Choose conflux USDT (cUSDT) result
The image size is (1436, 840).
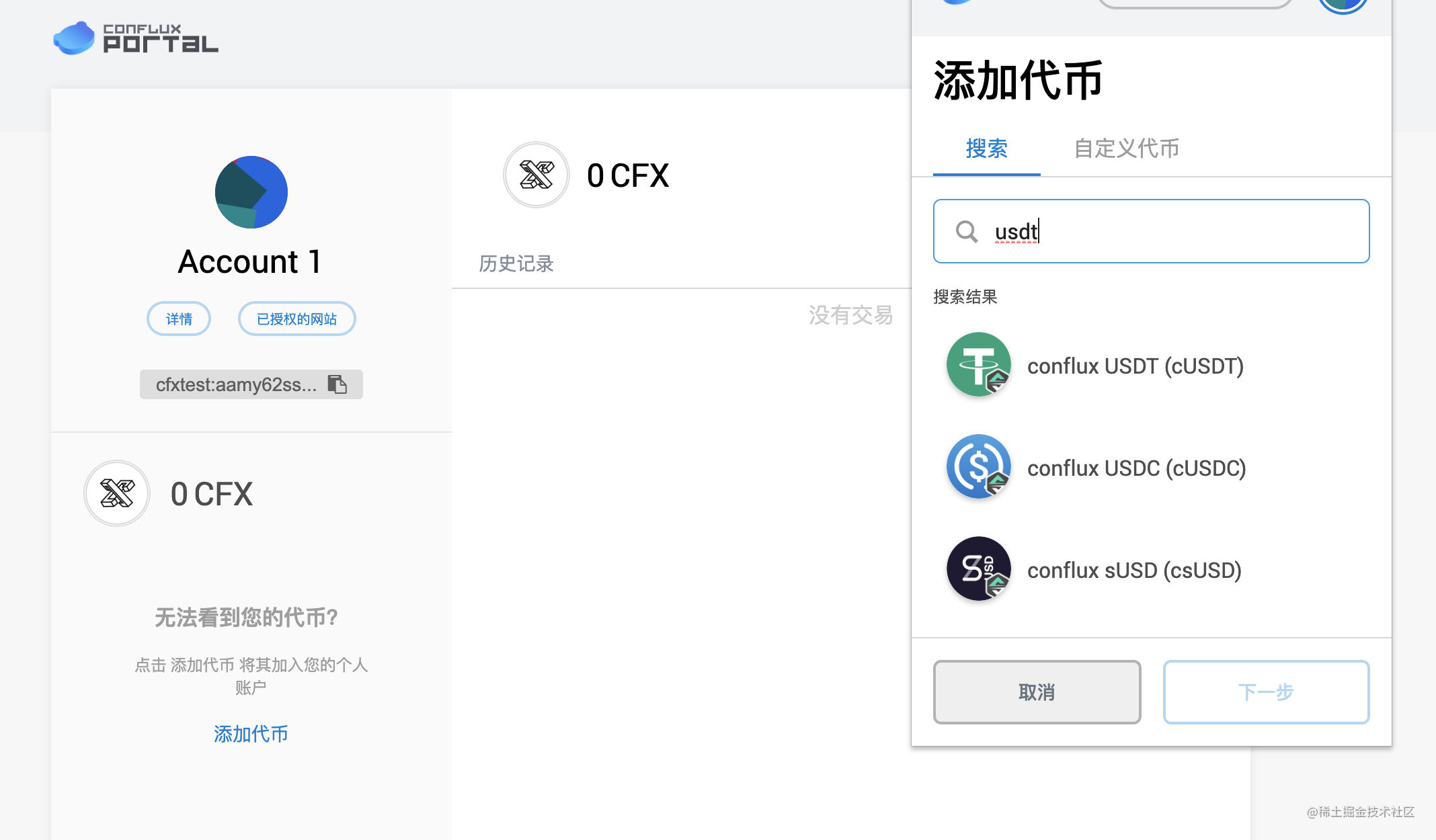pos(1151,366)
